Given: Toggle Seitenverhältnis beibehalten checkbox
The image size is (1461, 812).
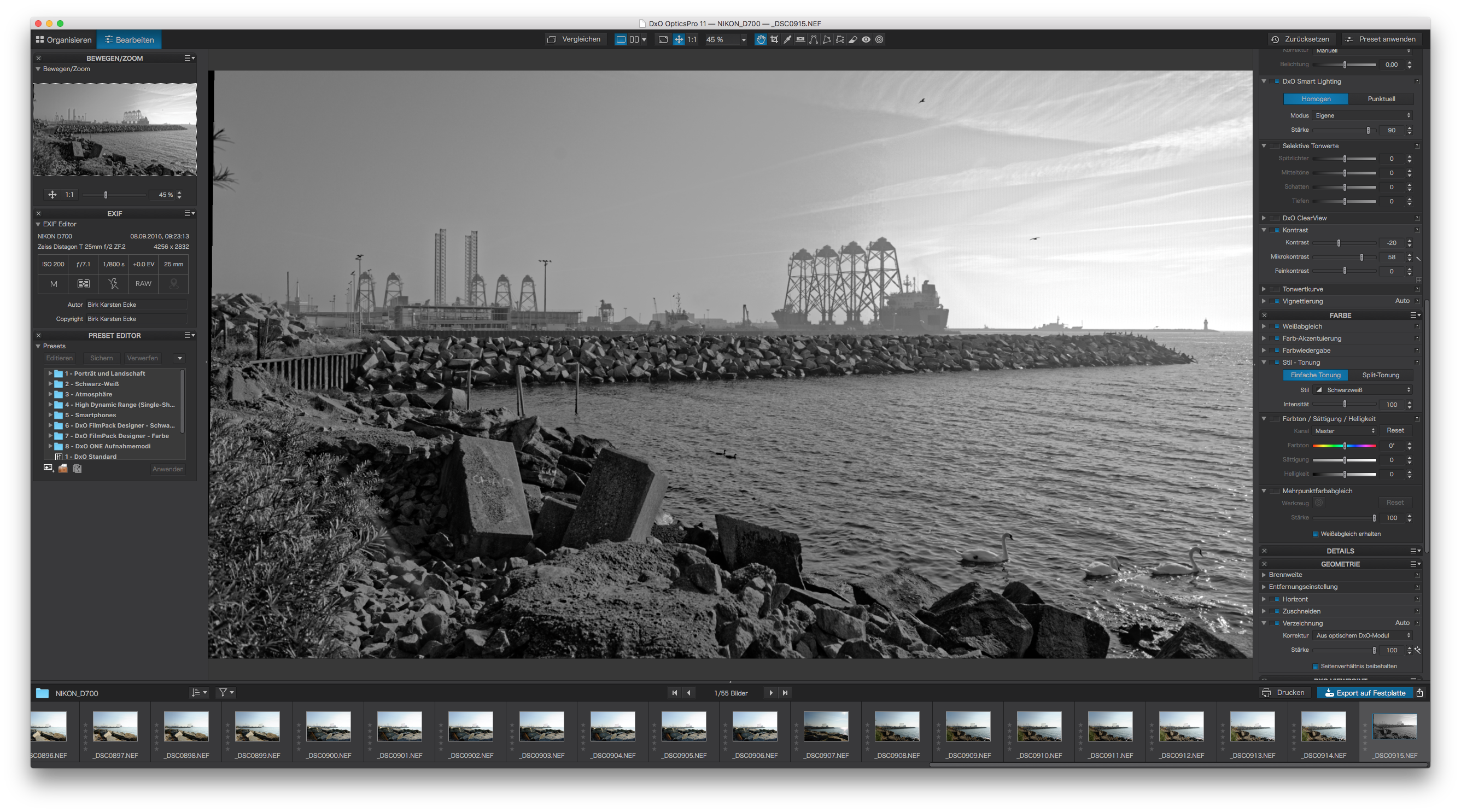Looking at the screenshot, I should 1314,666.
